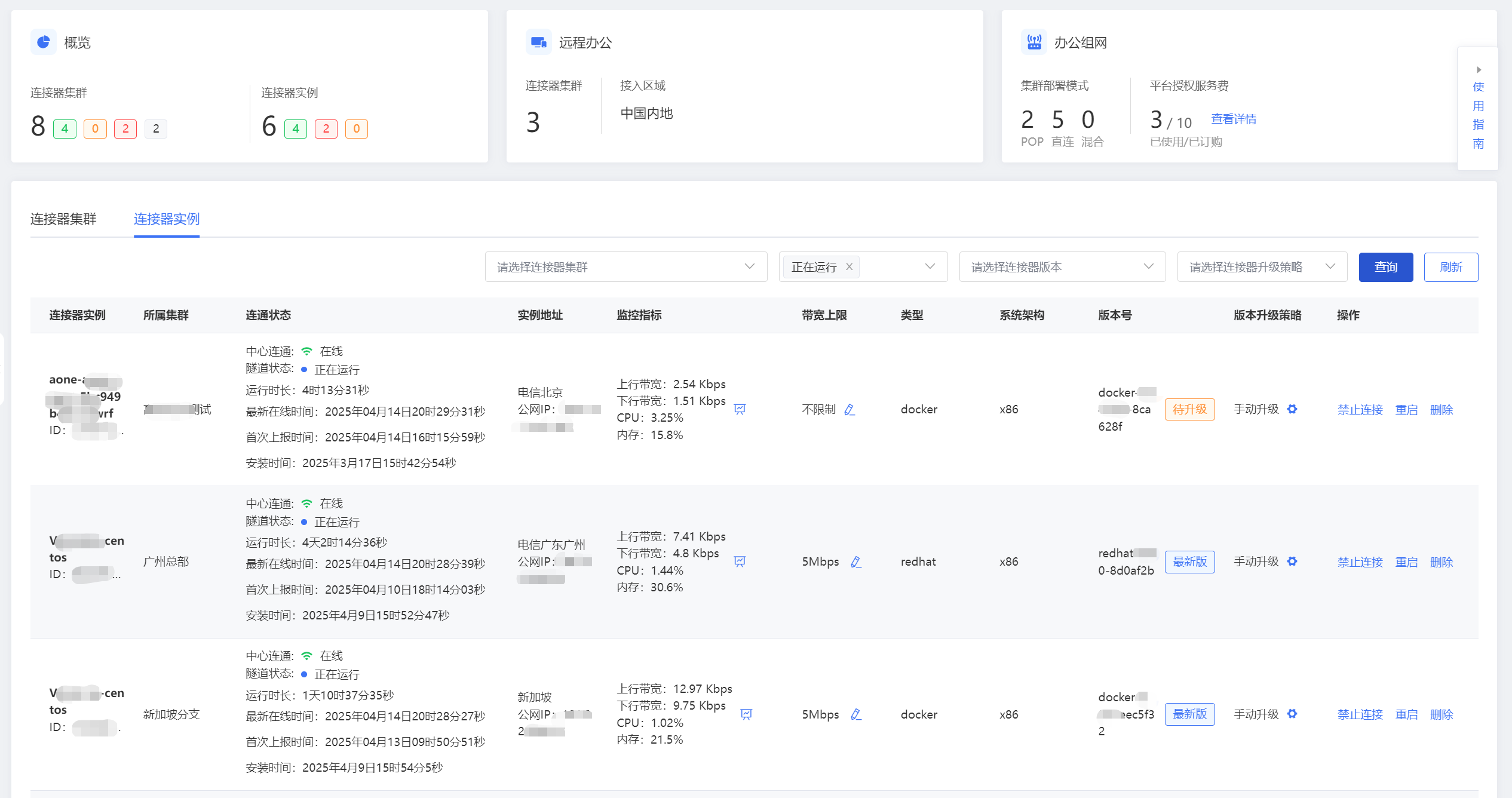The height and width of the screenshot is (798, 1512).
Task: Click the 查询 button
Action: (1386, 267)
